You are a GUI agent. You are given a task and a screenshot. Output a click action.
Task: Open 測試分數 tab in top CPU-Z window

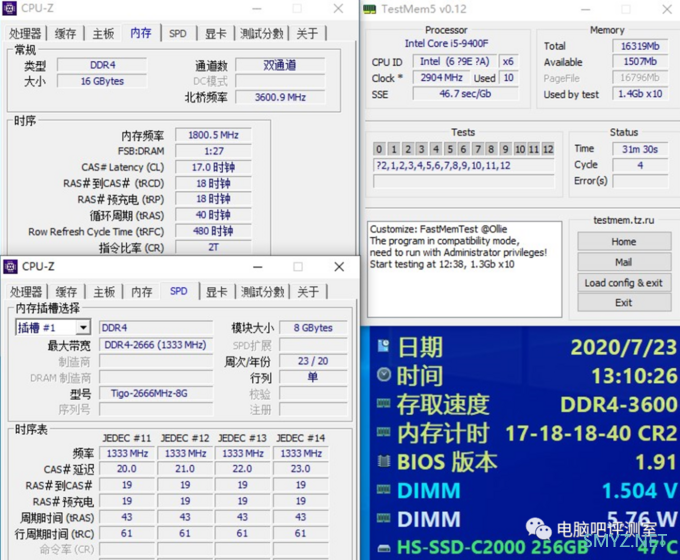262,33
